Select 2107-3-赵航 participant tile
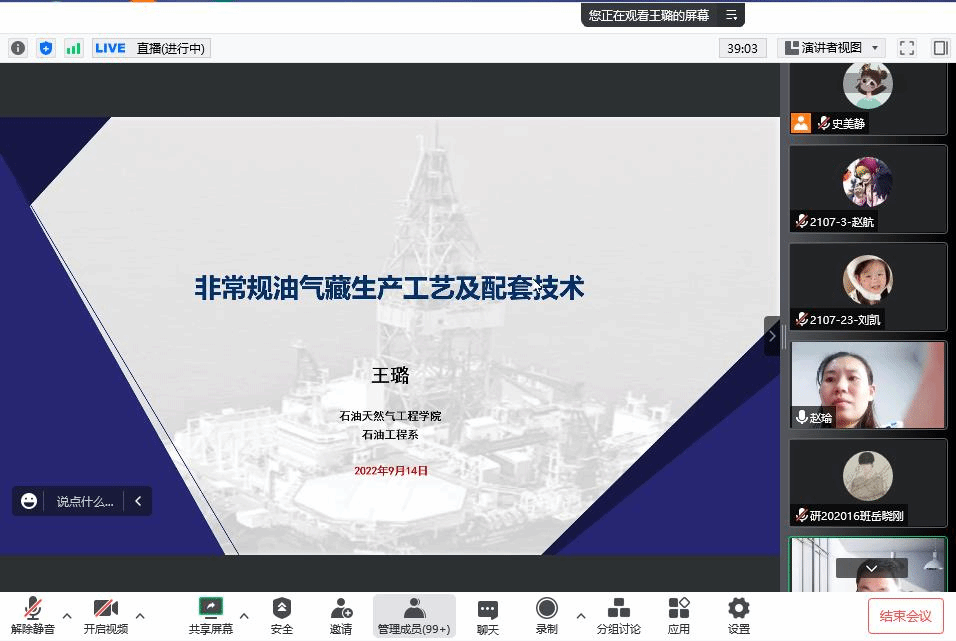 (868, 188)
